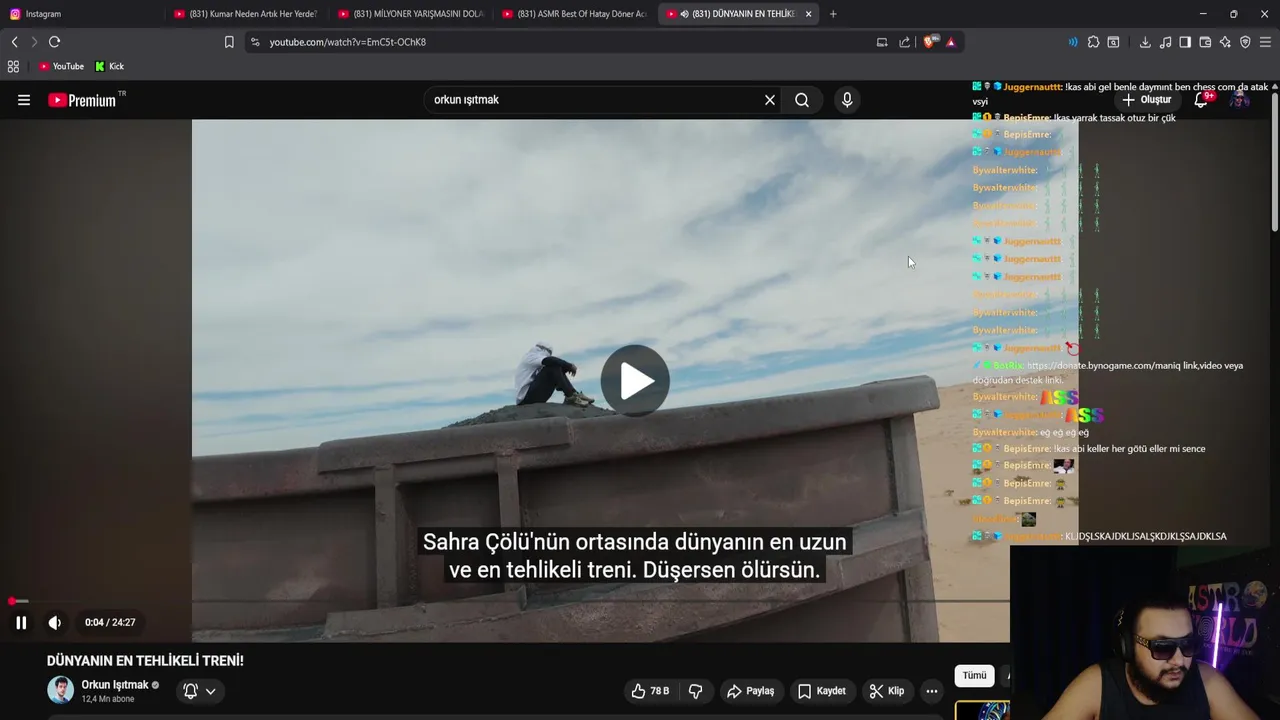Viewport: 1280px width, 720px height.
Task: Click the large play button on video
Action: point(635,381)
